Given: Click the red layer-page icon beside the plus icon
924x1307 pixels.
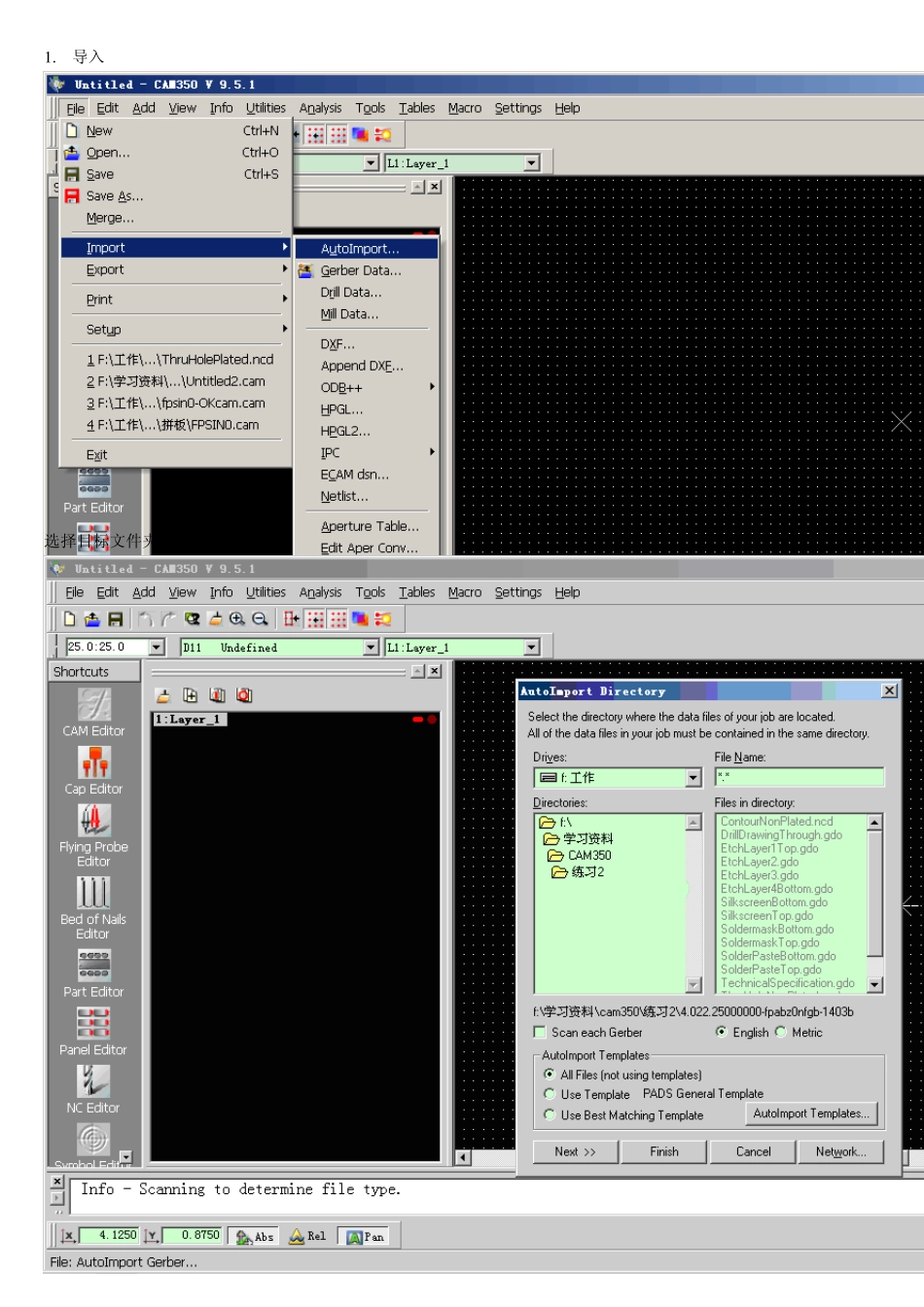Looking at the screenshot, I should pyautogui.click(x=217, y=695).
